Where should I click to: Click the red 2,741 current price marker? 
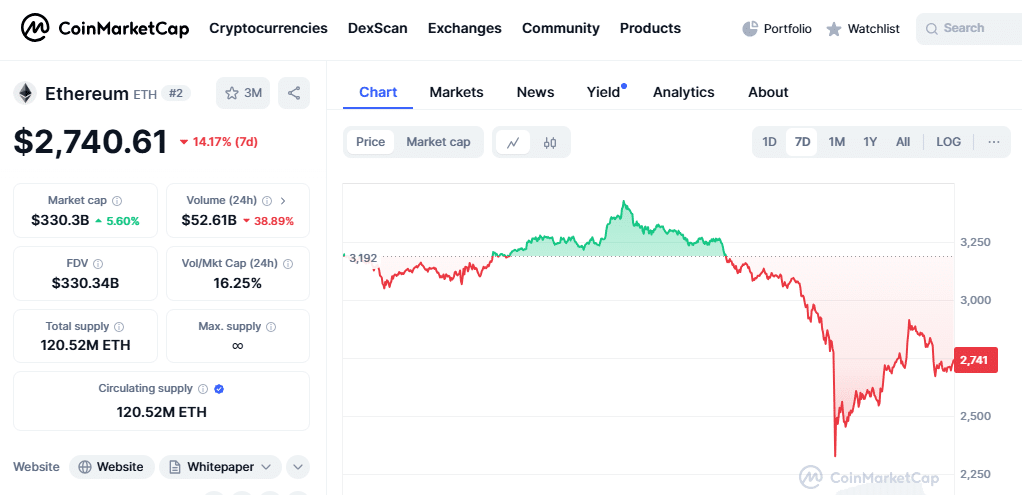(x=976, y=360)
